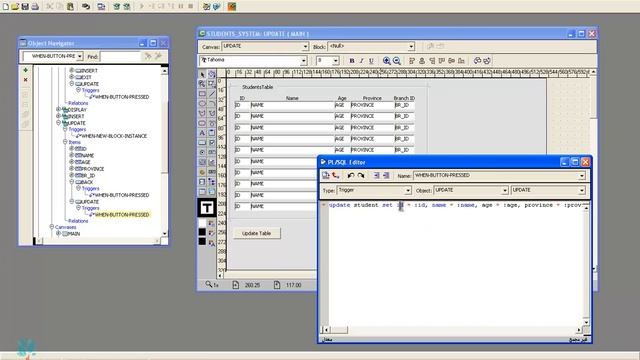Open a form via the folder icon
This screenshot has width=640, height=360.
16,7
